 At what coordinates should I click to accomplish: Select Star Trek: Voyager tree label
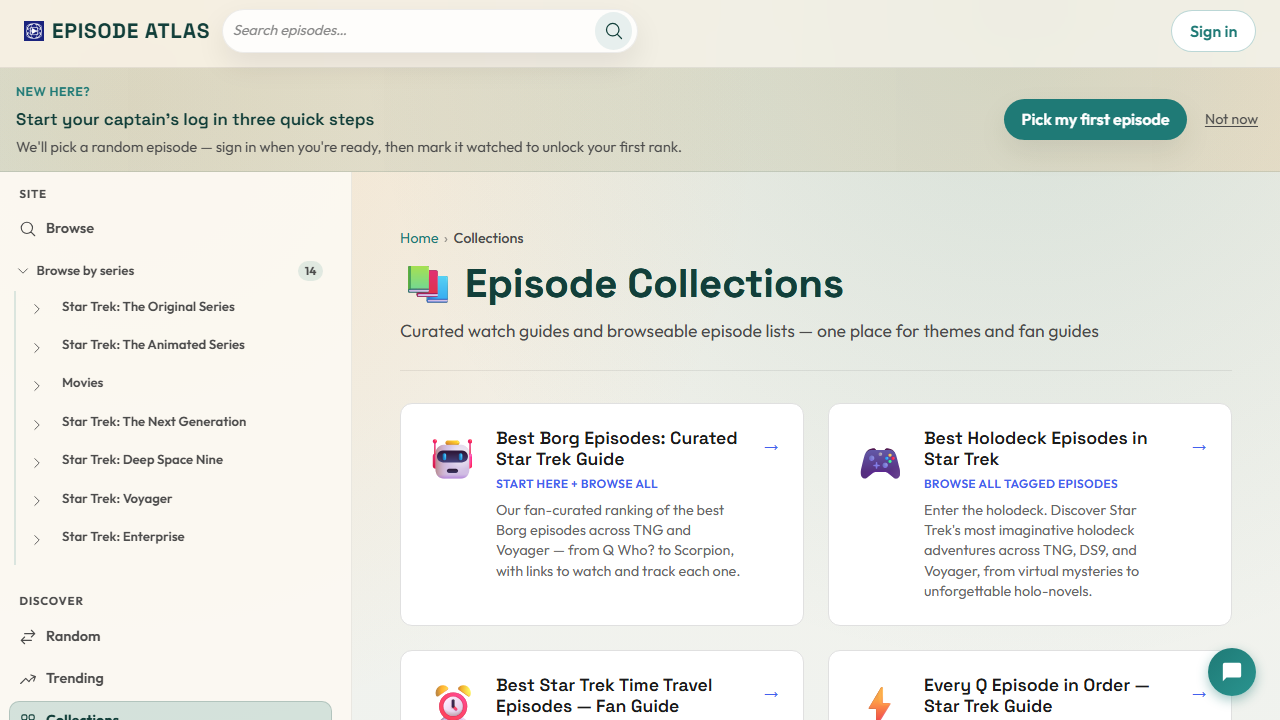(117, 499)
